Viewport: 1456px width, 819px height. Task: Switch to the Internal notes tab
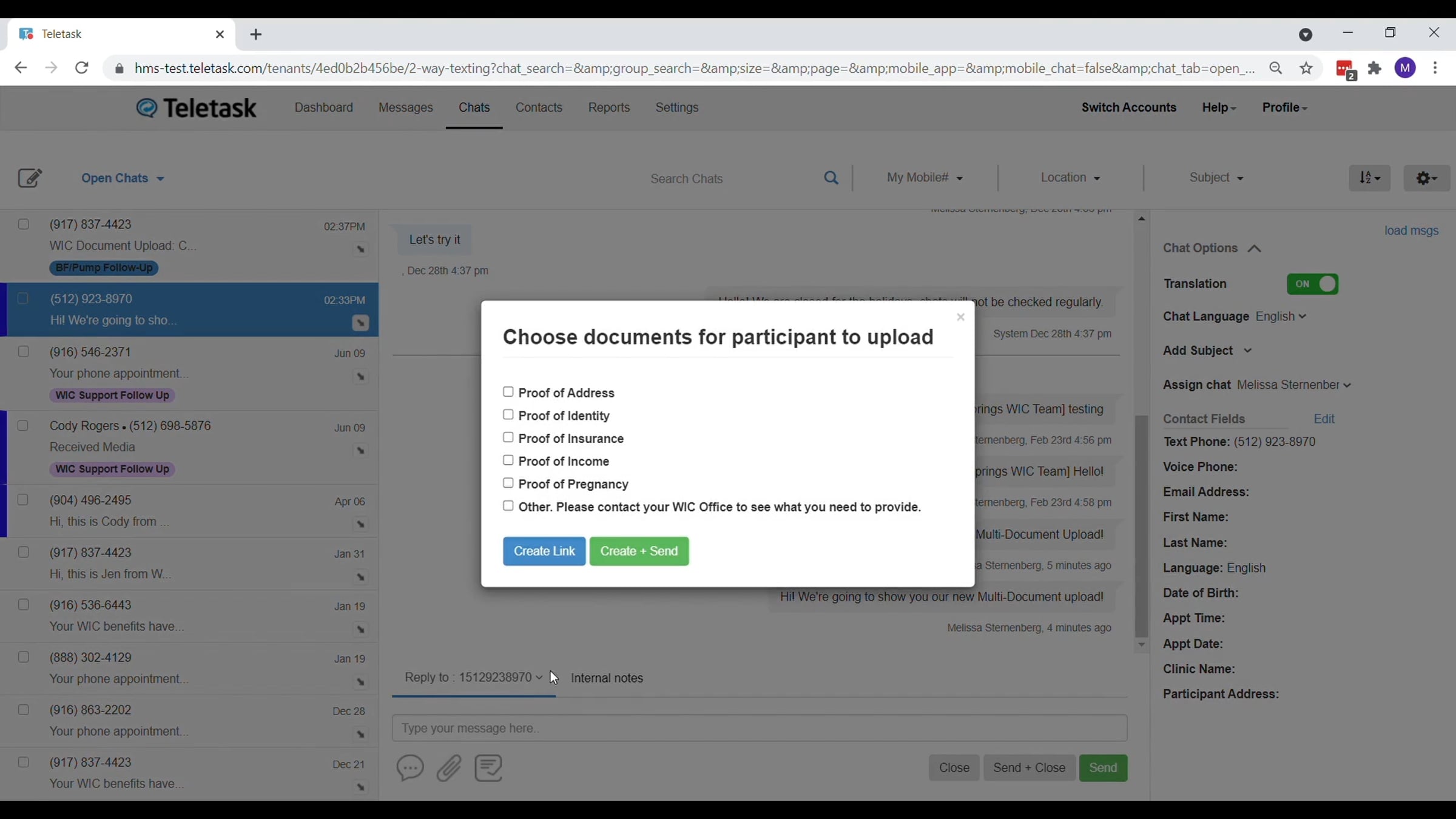click(x=607, y=678)
